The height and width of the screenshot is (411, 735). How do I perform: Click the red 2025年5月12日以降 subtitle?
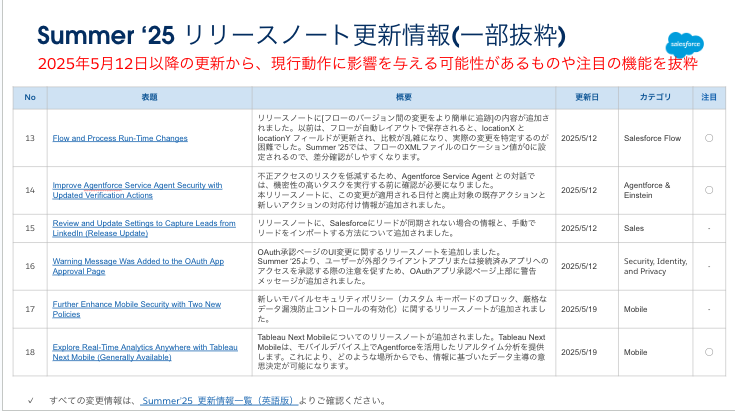368,63
